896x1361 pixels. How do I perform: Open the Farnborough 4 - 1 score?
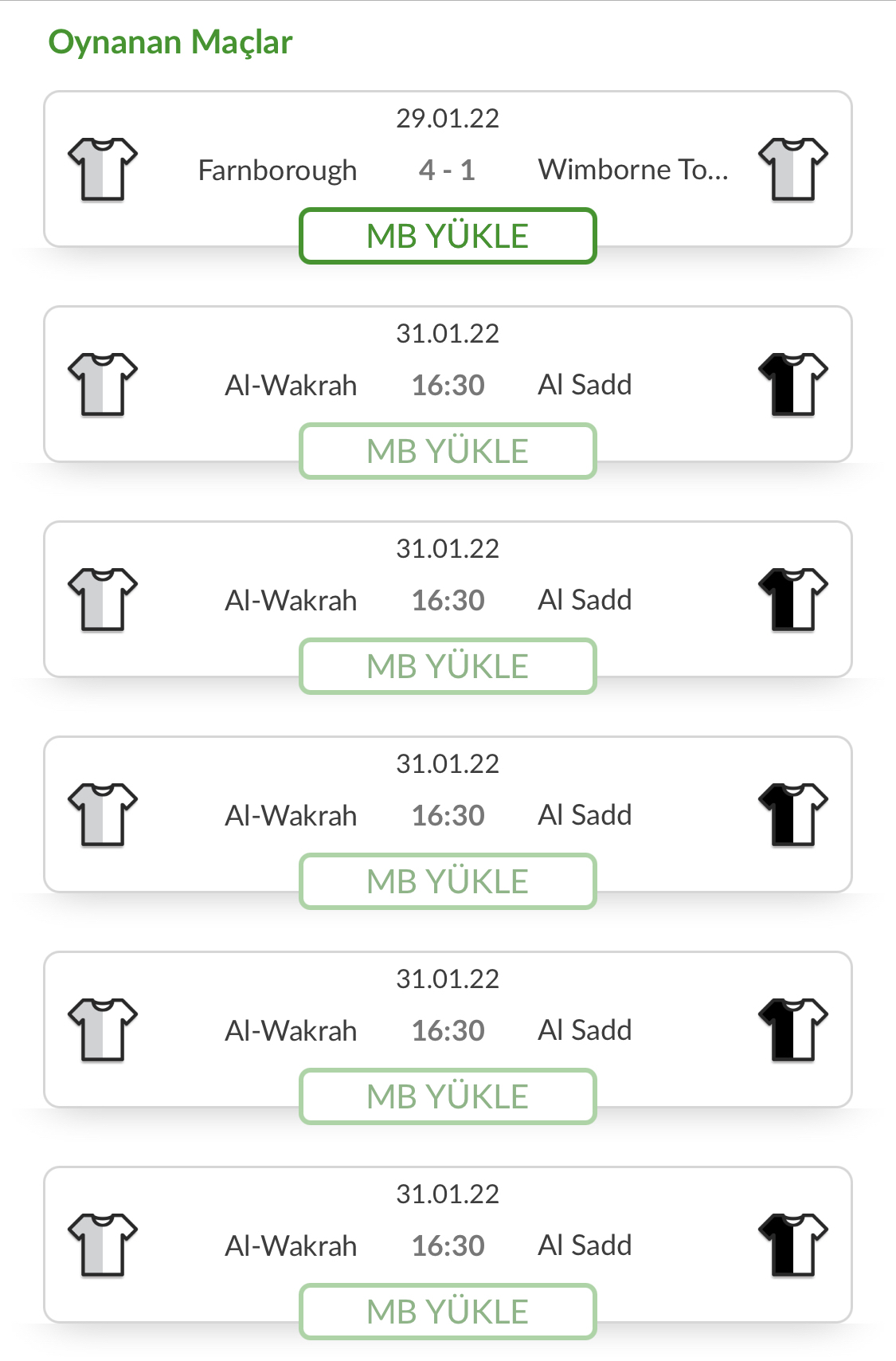point(447,170)
